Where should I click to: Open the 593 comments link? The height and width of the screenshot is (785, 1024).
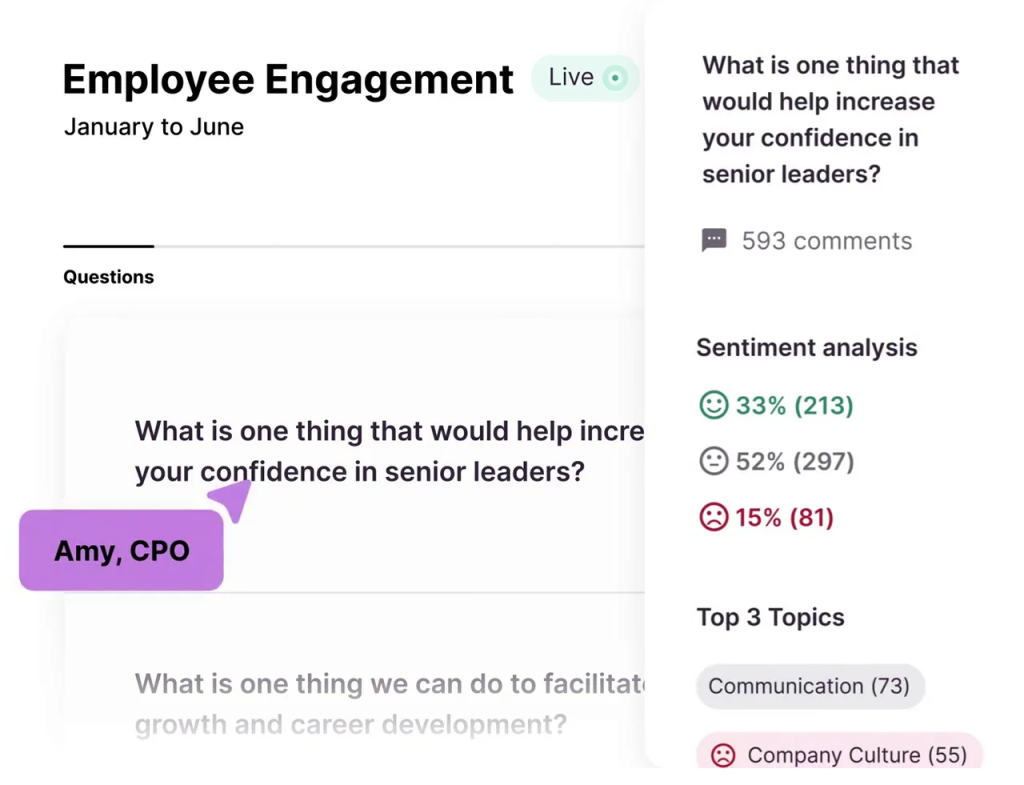[826, 241]
